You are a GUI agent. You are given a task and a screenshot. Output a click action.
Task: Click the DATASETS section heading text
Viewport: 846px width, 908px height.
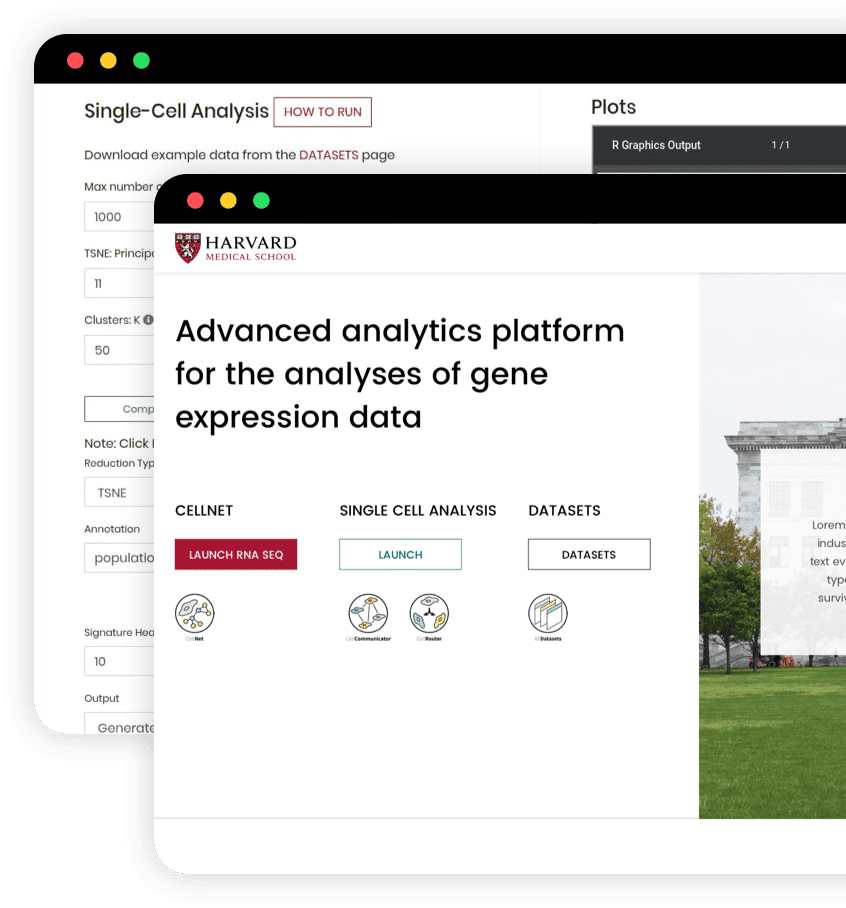click(565, 511)
